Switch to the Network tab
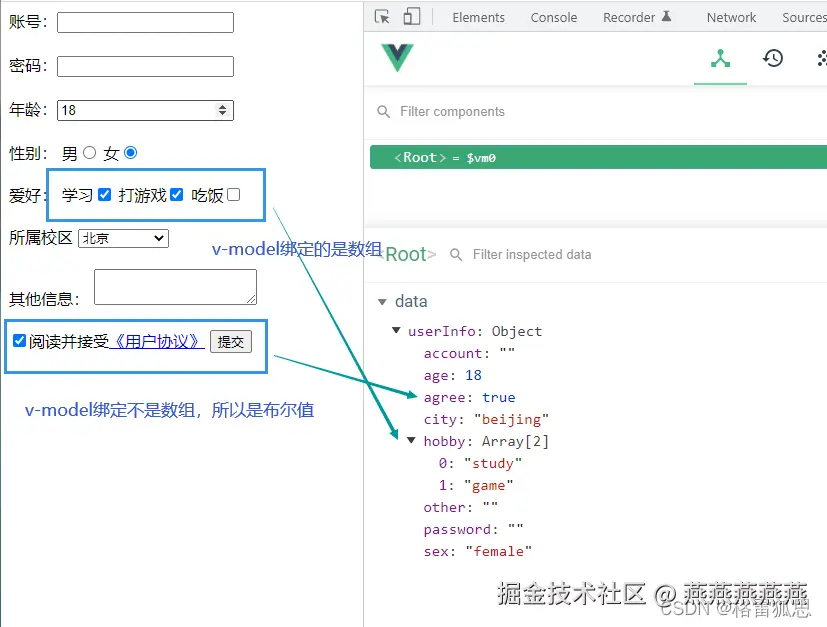This screenshot has height=627, width=827. coord(731,17)
